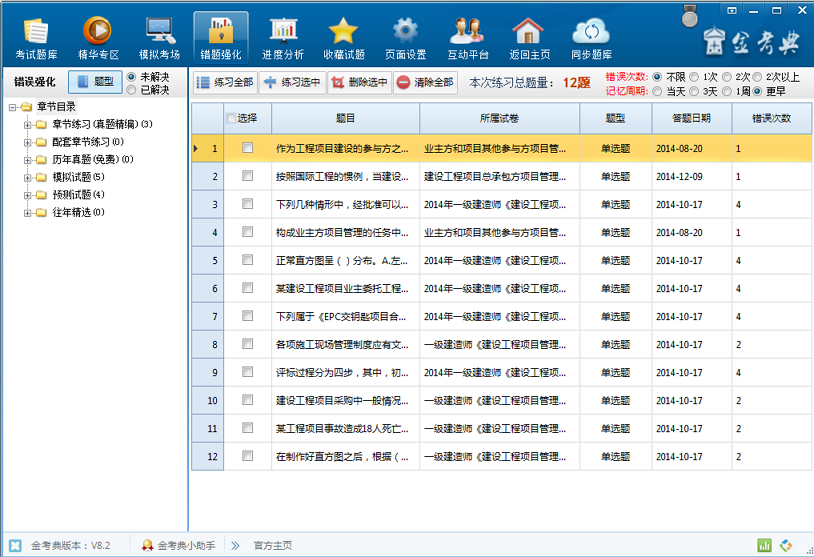This screenshot has height=557, width=814.
Task: Choose 不限 error count radio
Action: click(x=657, y=77)
